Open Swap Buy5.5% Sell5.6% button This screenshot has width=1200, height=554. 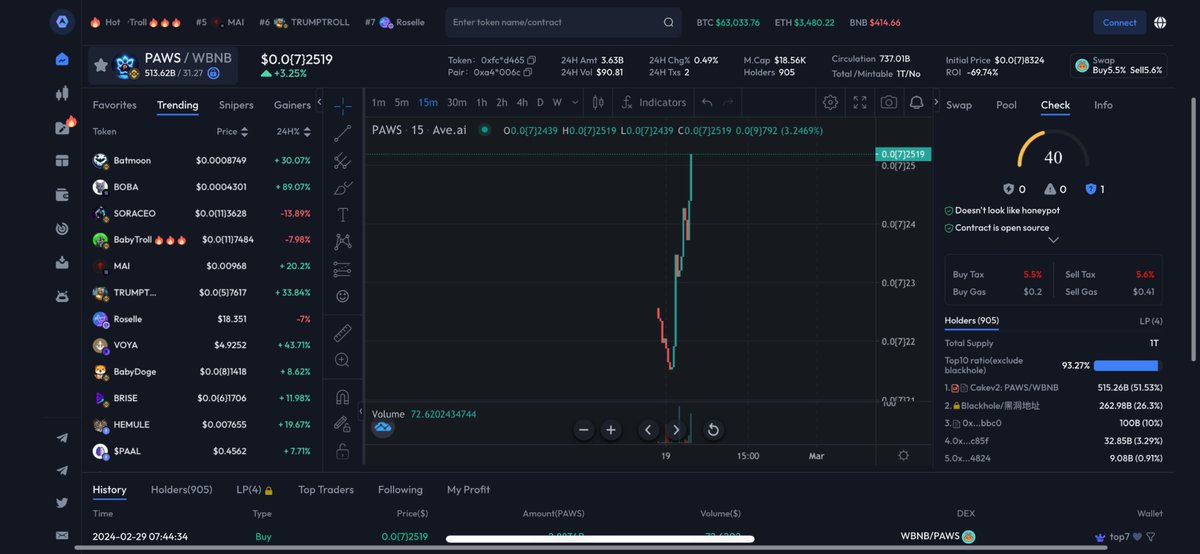(1118, 66)
